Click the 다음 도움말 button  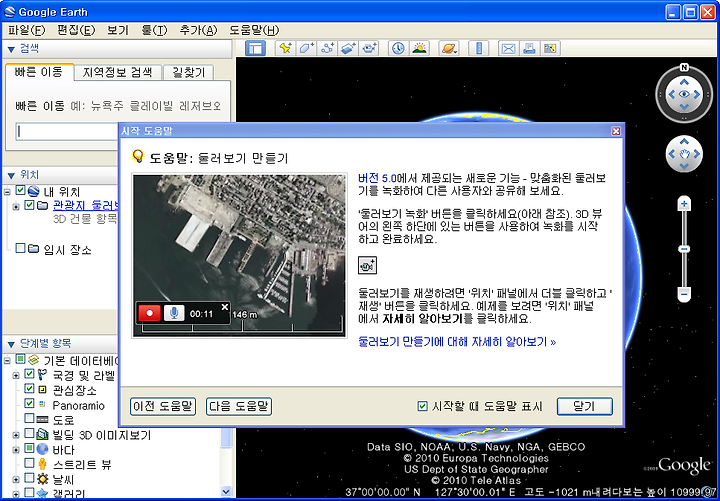(x=239, y=406)
